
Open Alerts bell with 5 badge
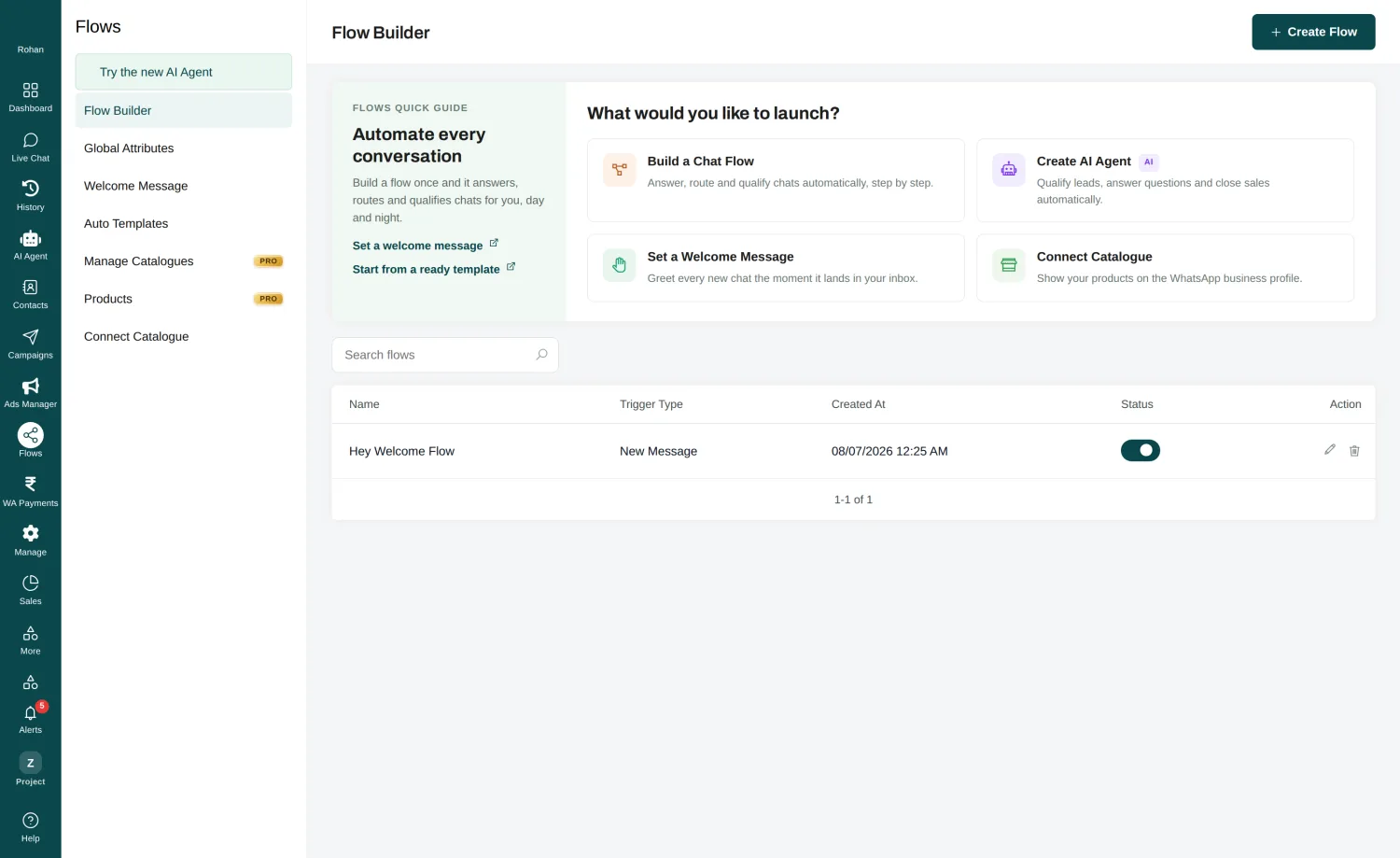pyautogui.click(x=30, y=719)
